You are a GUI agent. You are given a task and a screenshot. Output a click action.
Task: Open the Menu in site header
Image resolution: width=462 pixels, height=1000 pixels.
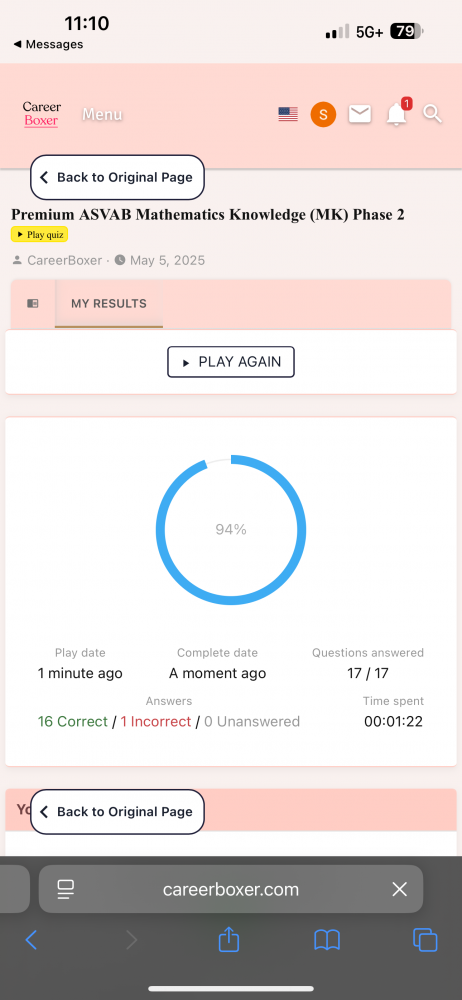pyautogui.click(x=102, y=115)
